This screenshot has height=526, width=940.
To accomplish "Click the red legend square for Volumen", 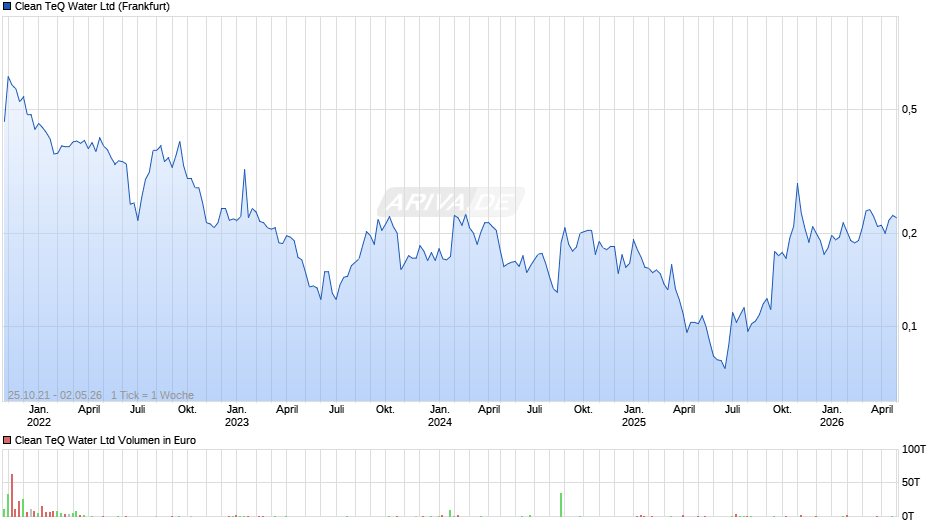I will click(x=7, y=440).
